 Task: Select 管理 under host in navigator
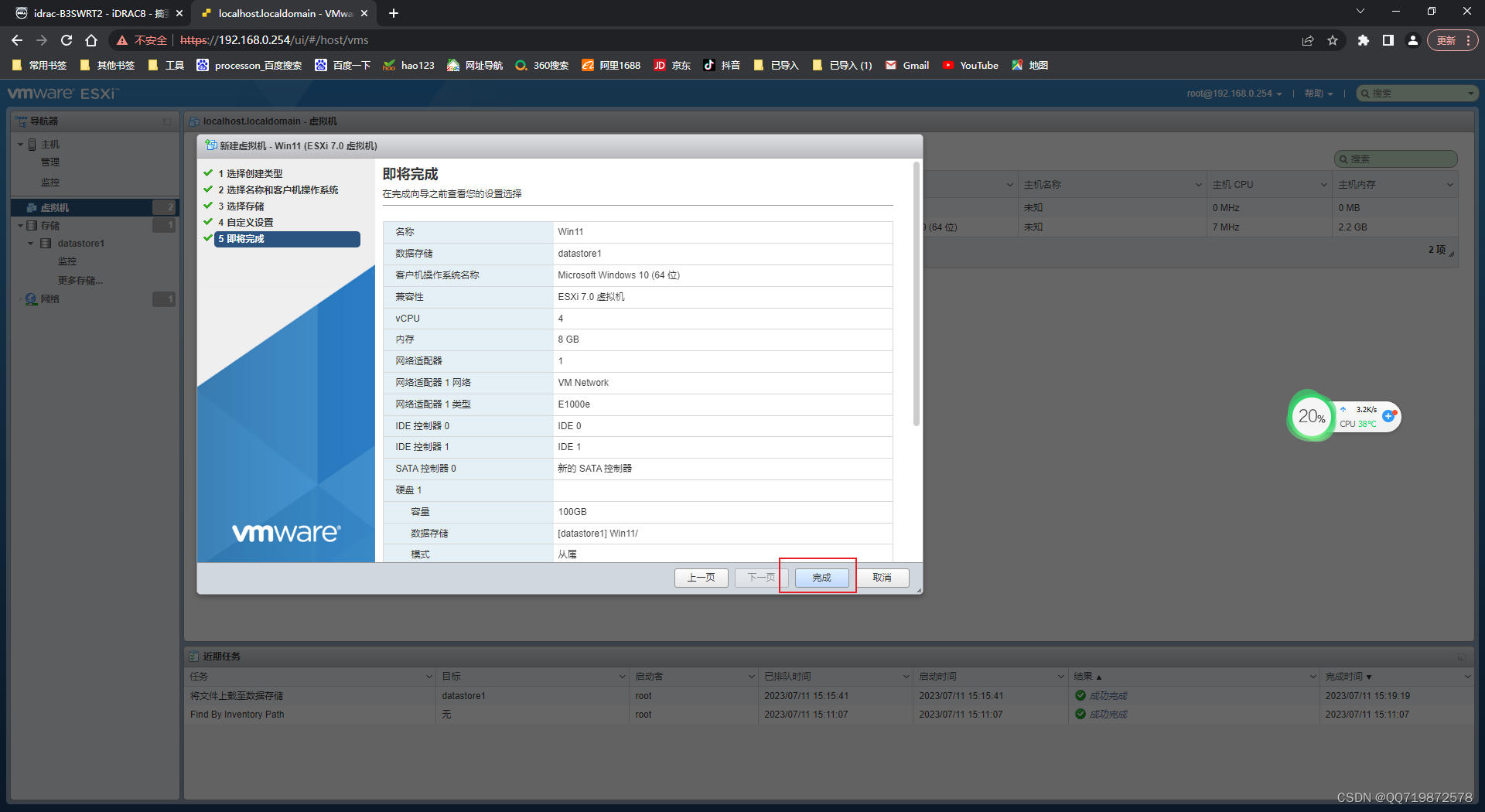pyautogui.click(x=50, y=162)
